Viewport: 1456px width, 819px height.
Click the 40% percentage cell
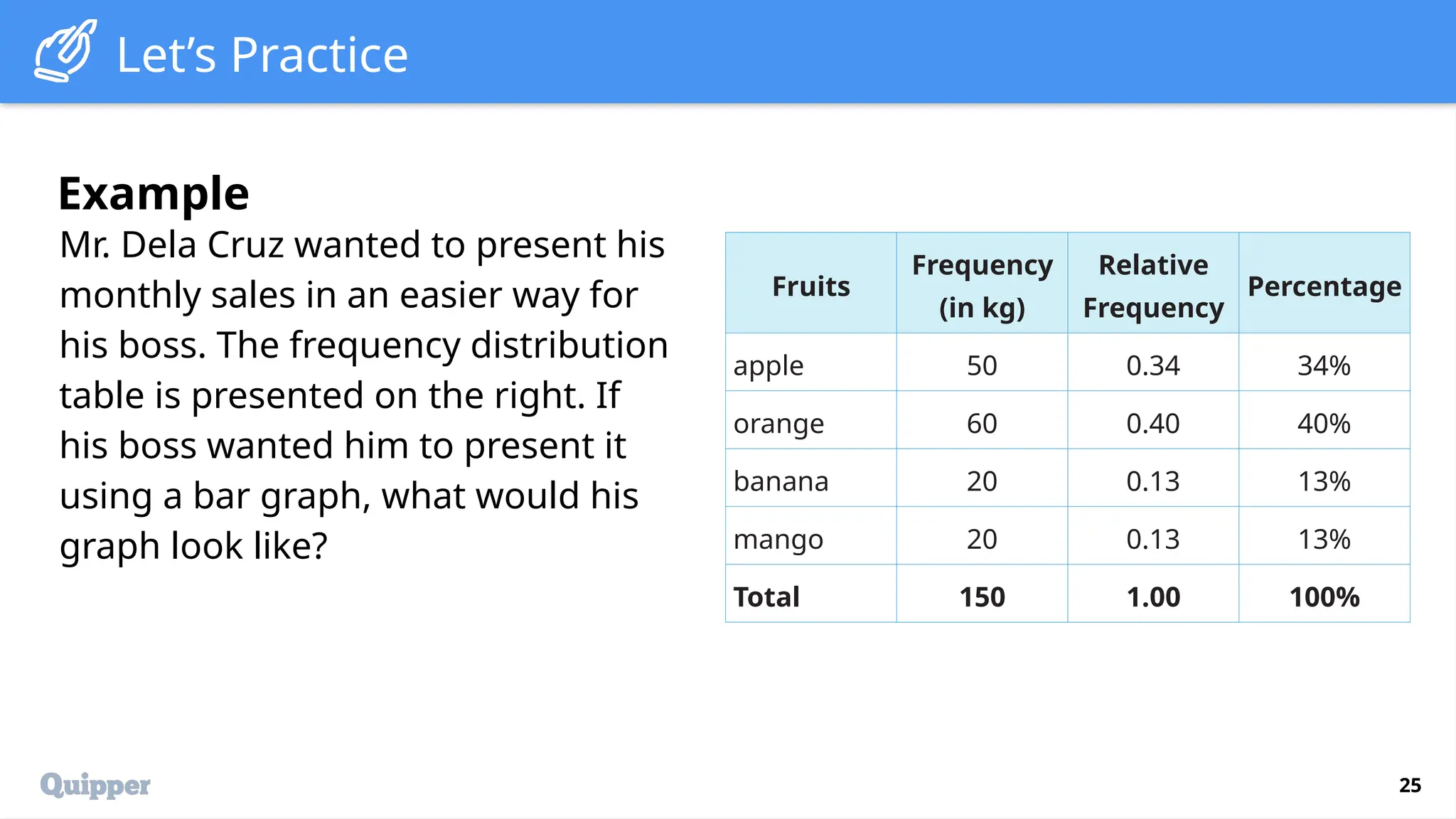(1324, 424)
